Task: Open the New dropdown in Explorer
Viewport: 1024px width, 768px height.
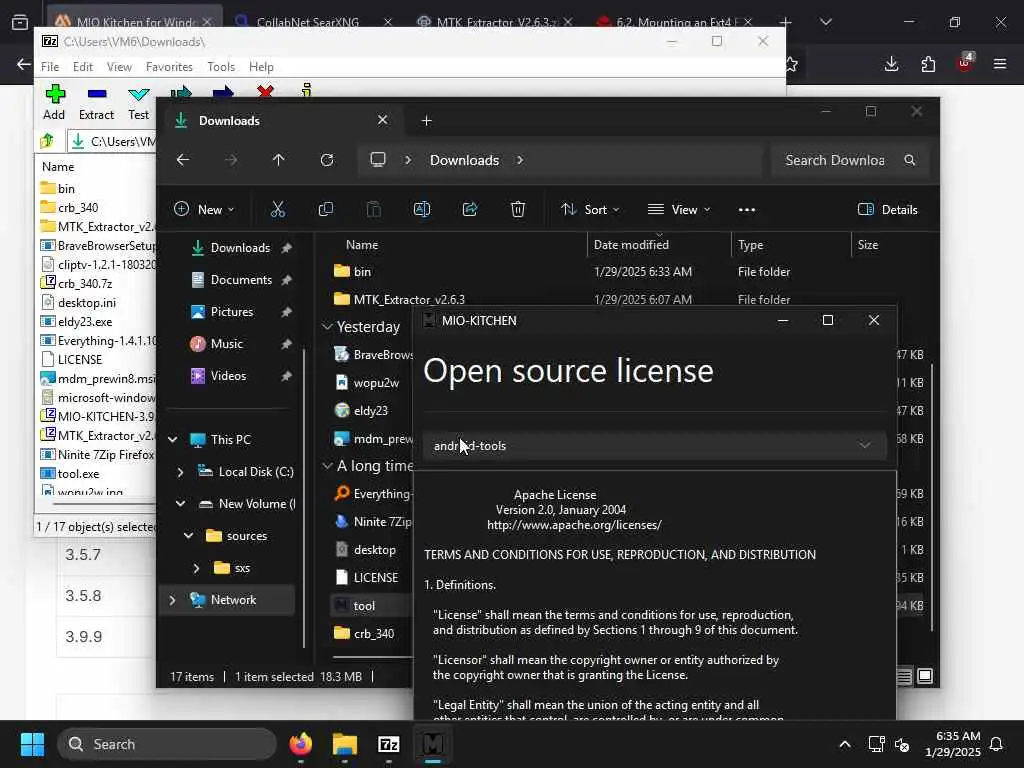Action: click(204, 209)
